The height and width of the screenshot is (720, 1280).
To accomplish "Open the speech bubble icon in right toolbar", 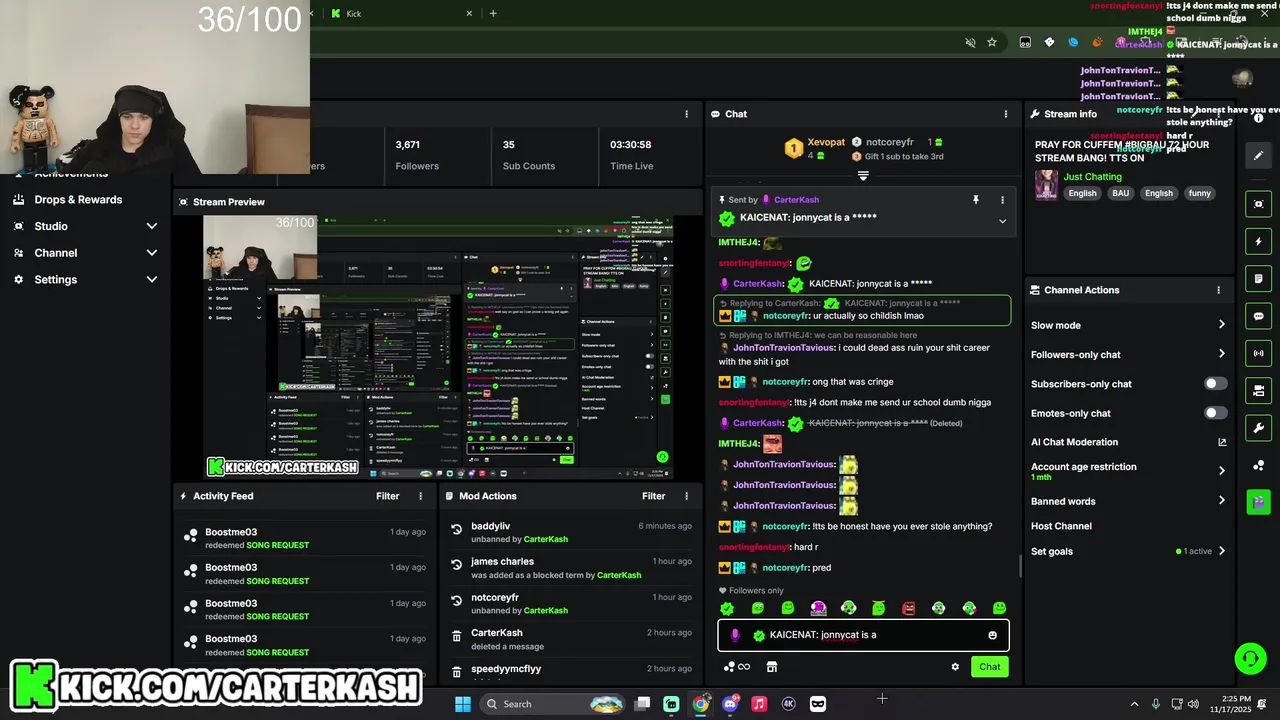I will (x=1258, y=316).
